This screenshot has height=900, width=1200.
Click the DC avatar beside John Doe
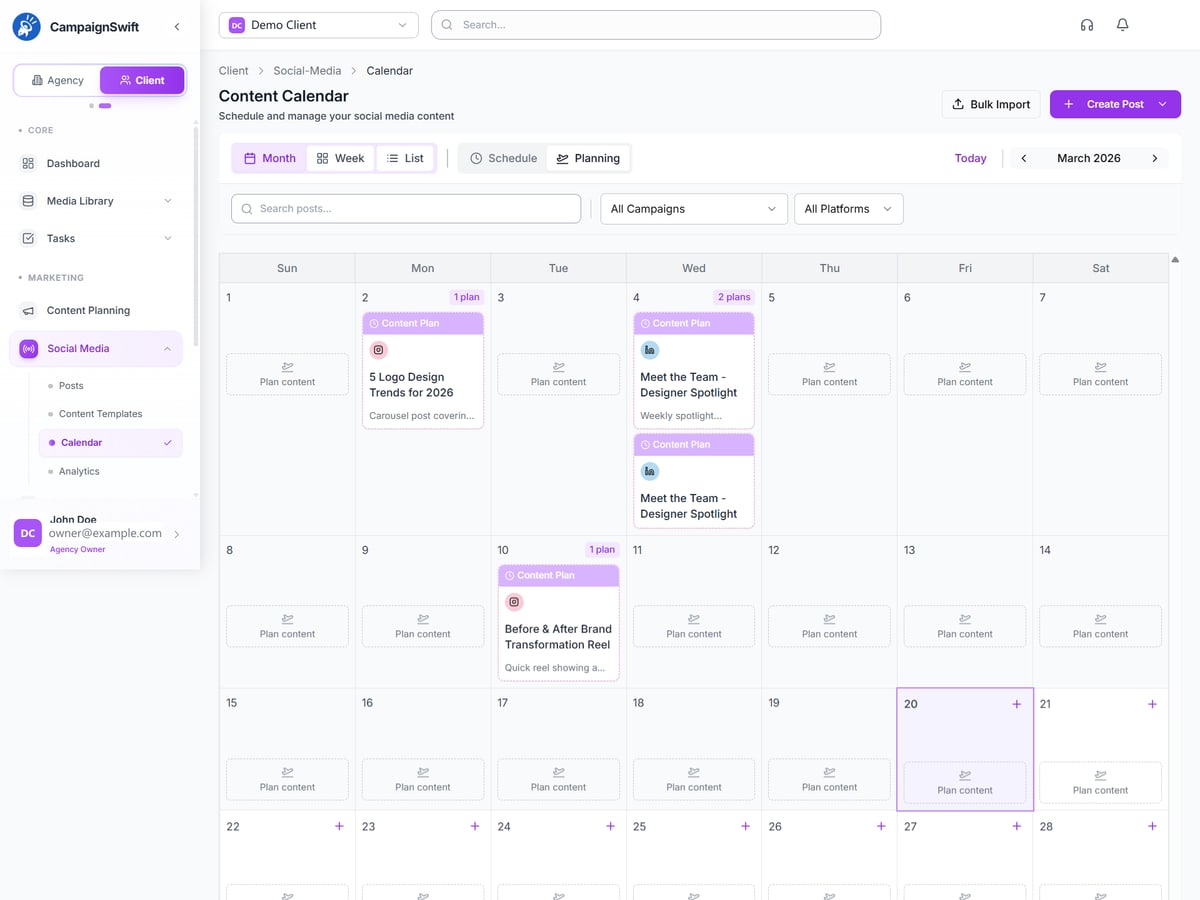28,533
